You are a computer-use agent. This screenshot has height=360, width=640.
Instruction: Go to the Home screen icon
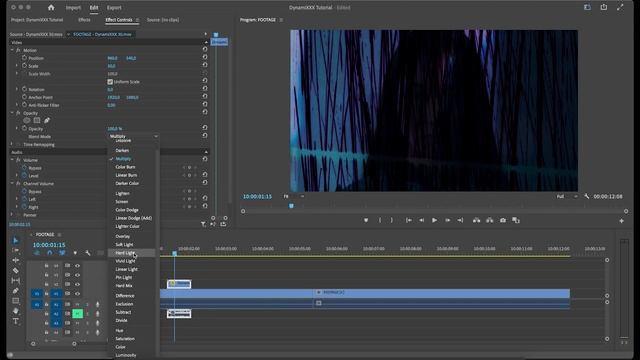click(51, 7)
